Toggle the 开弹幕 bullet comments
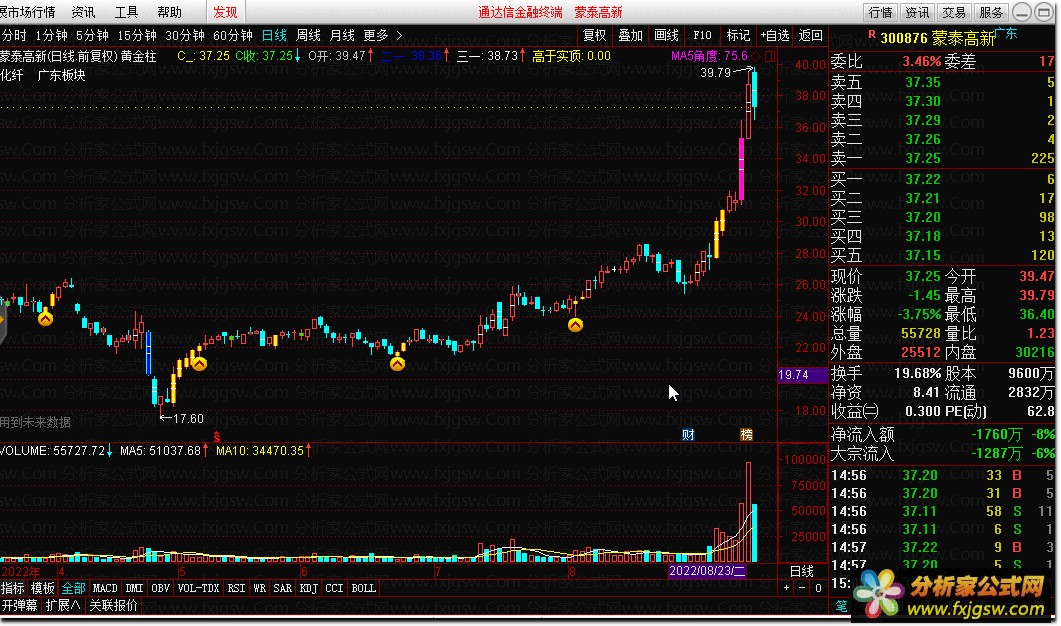Viewport: 1061px width, 626px height. tap(20, 605)
